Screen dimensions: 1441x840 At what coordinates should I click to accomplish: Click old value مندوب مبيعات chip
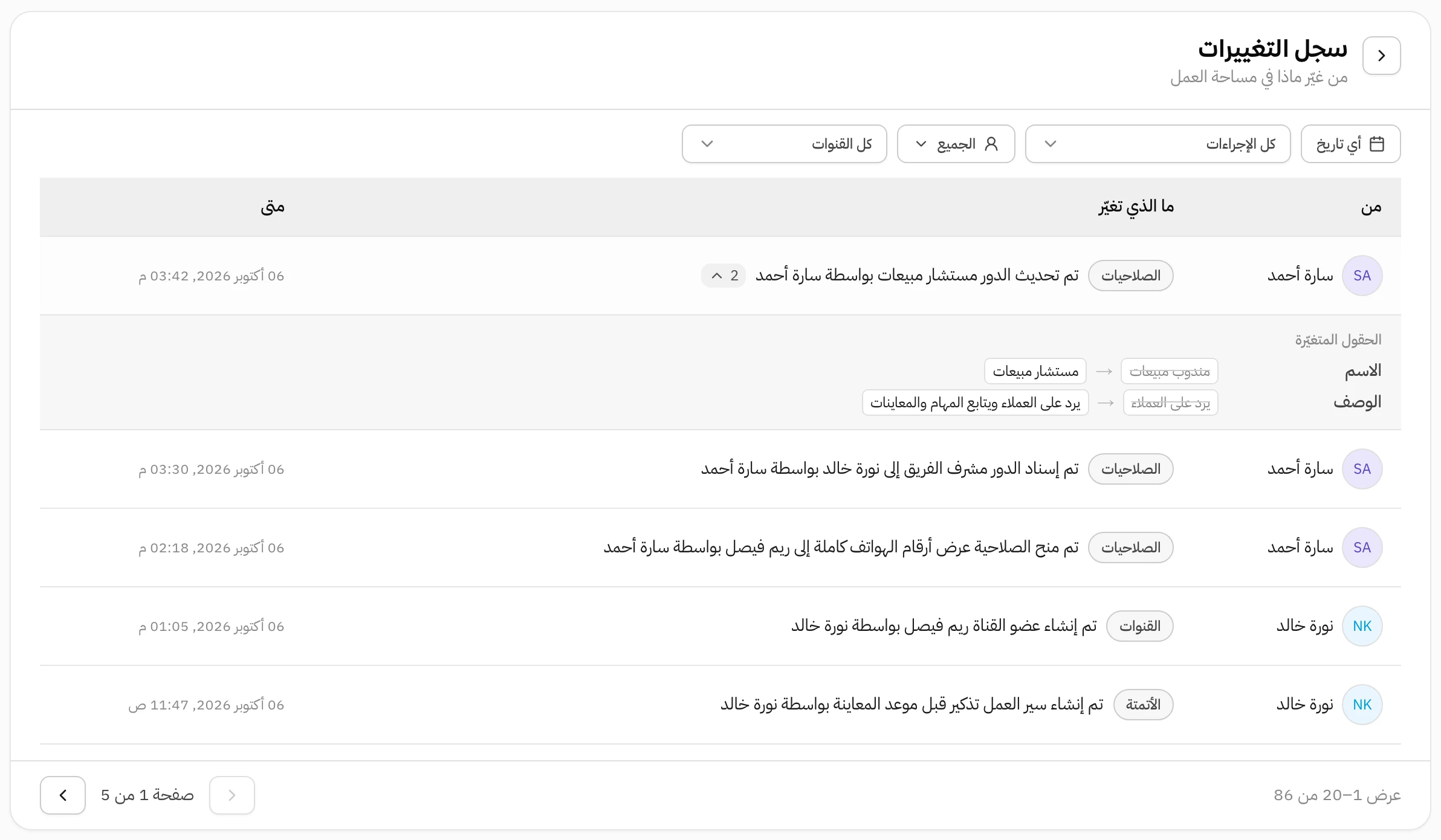pyautogui.click(x=1170, y=371)
